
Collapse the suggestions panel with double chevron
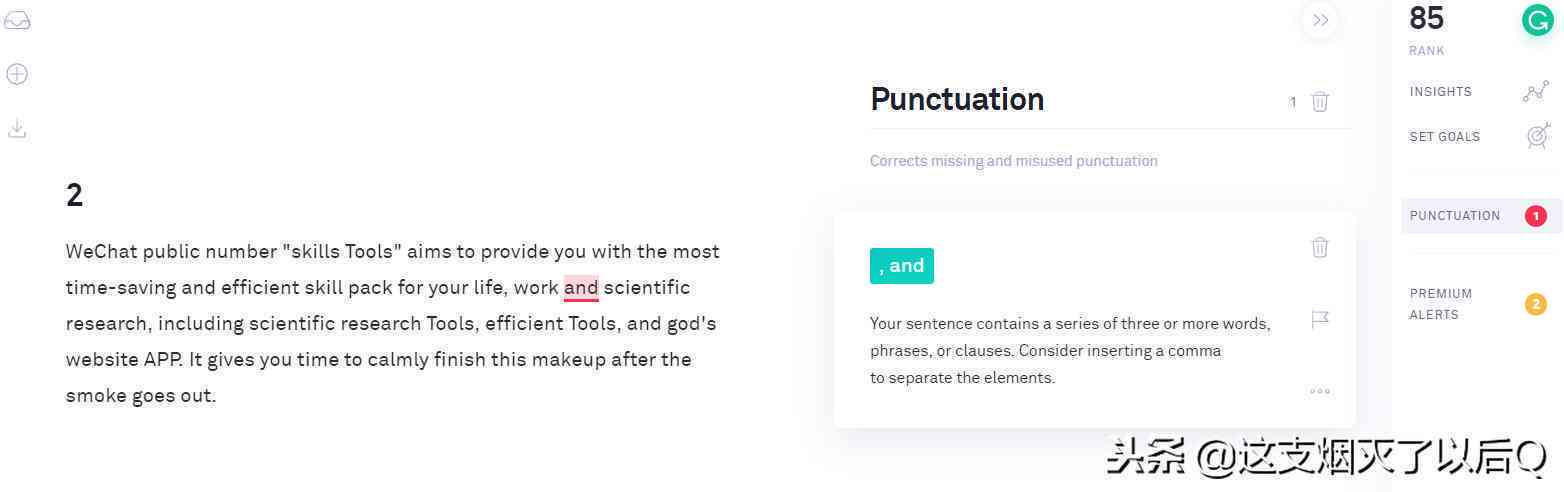pos(1321,20)
